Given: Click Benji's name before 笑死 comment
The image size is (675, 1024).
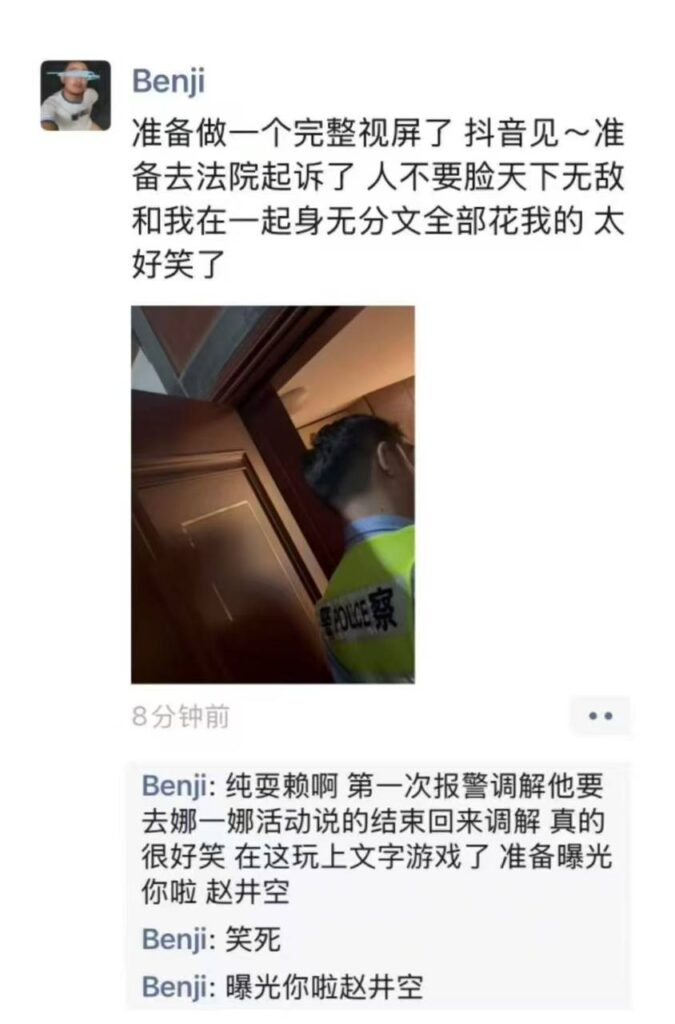Looking at the screenshot, I should pyautogui.click(x=174, y=940).
